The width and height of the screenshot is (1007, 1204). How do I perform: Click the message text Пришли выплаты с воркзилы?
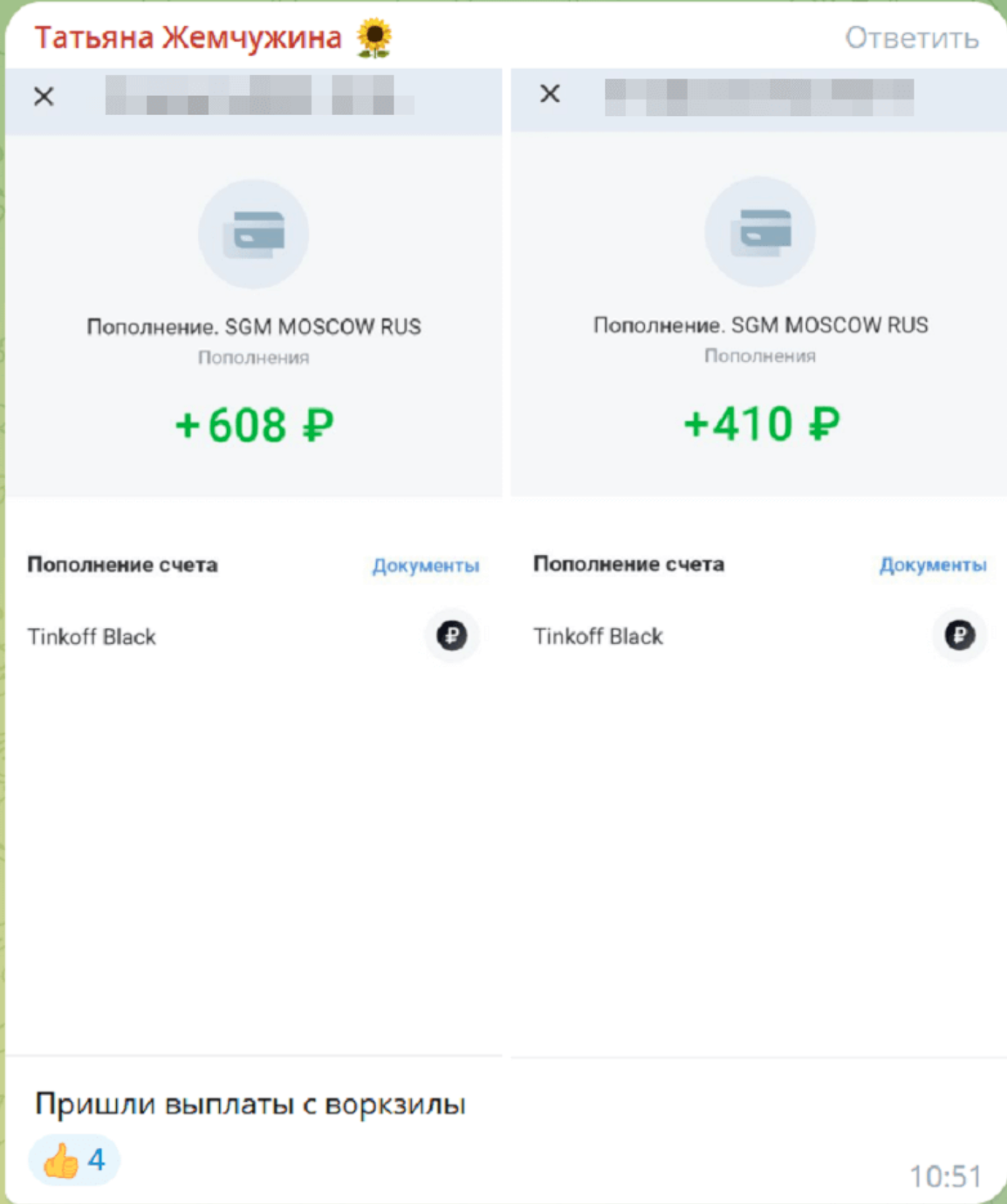coord(250,1105)
